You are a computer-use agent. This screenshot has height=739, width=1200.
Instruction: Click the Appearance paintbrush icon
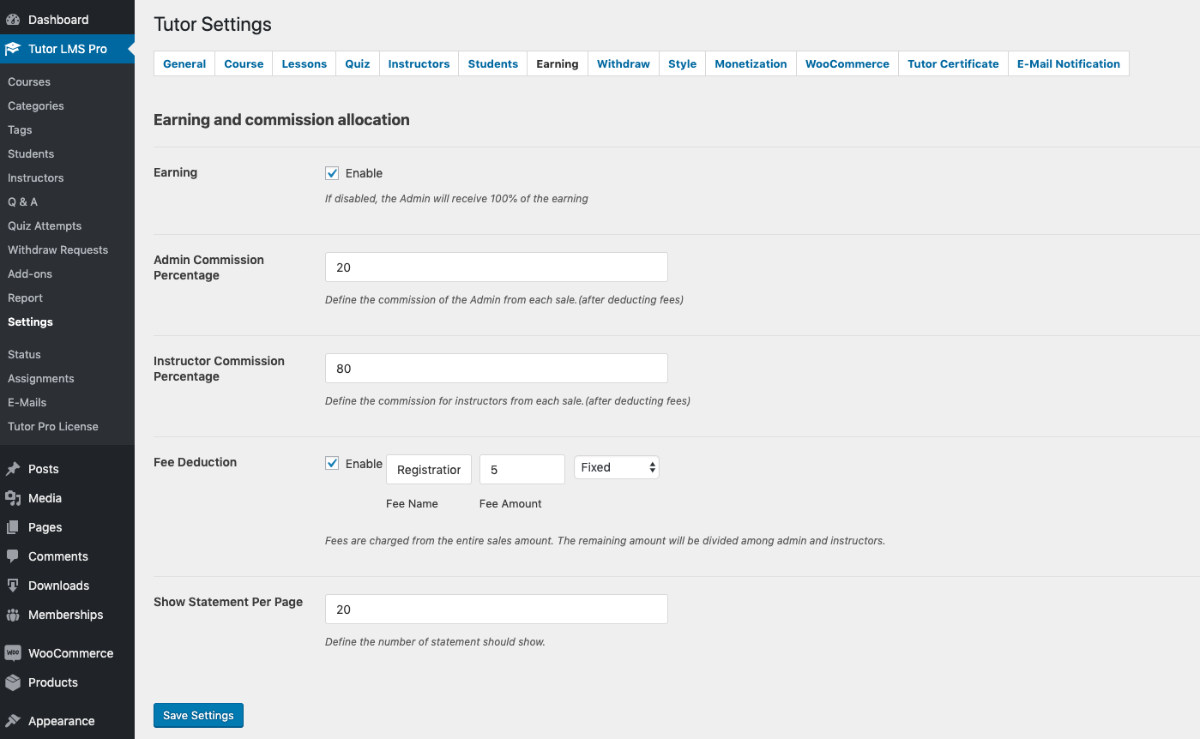click(x=12, y=721)
